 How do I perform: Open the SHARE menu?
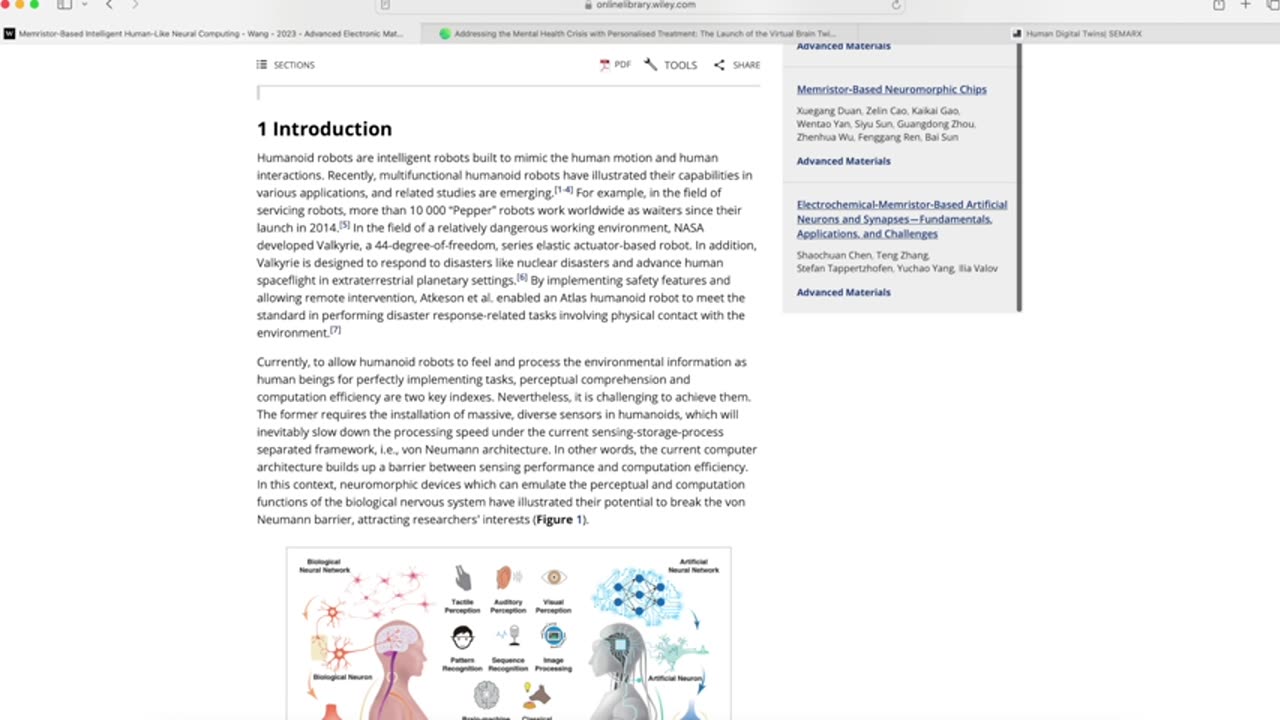point(746,65)
